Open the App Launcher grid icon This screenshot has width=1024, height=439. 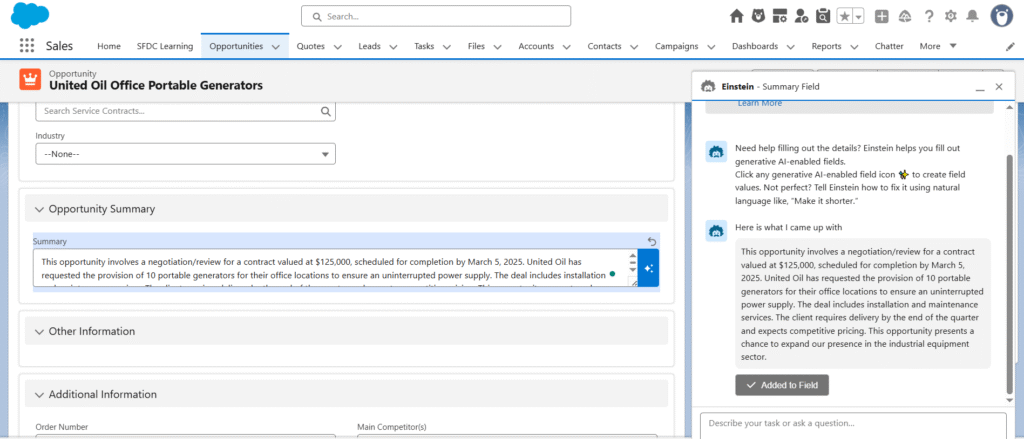[x=27, y=46]
